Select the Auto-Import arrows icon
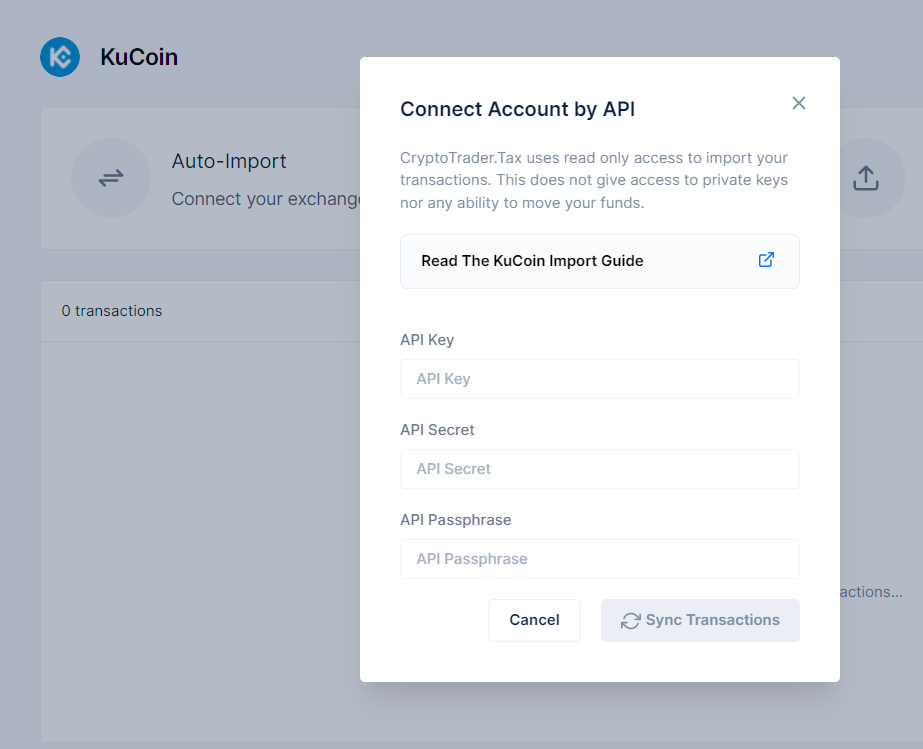 click(x=111, y=178)
